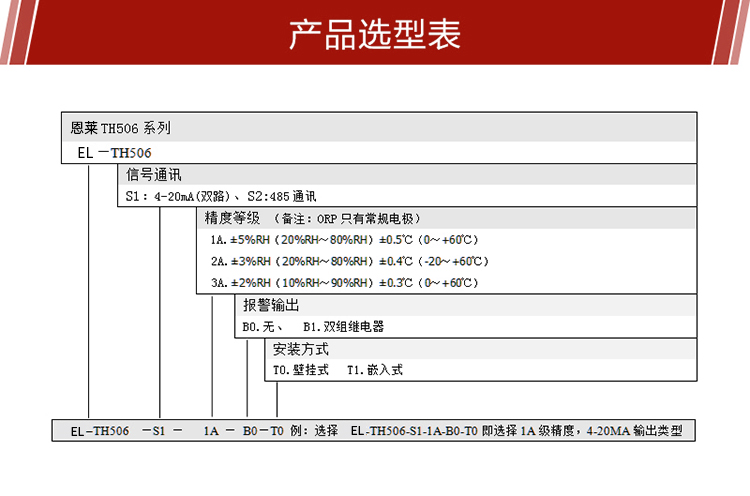Click the 产品选型表 title heading
The width and height of the screenshot is (750, 496).
coord(375,34)
